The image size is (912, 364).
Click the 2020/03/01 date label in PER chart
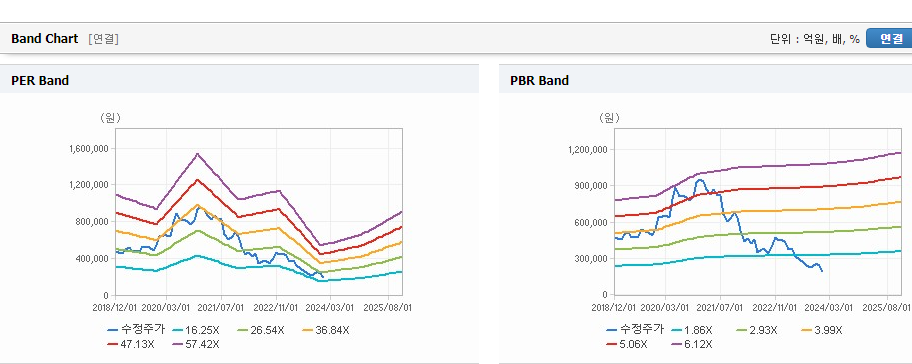tap(166, 307)
